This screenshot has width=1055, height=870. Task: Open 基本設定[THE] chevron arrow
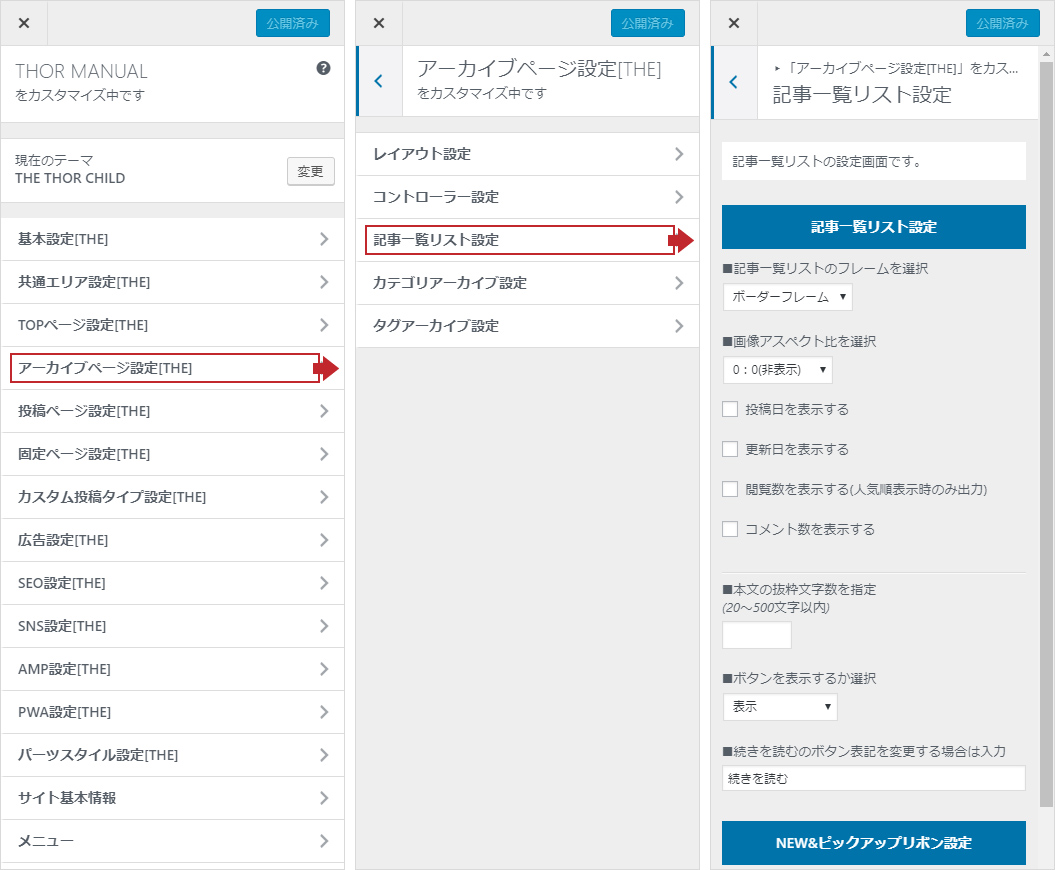pyautogui.click(x=323, y=239)
